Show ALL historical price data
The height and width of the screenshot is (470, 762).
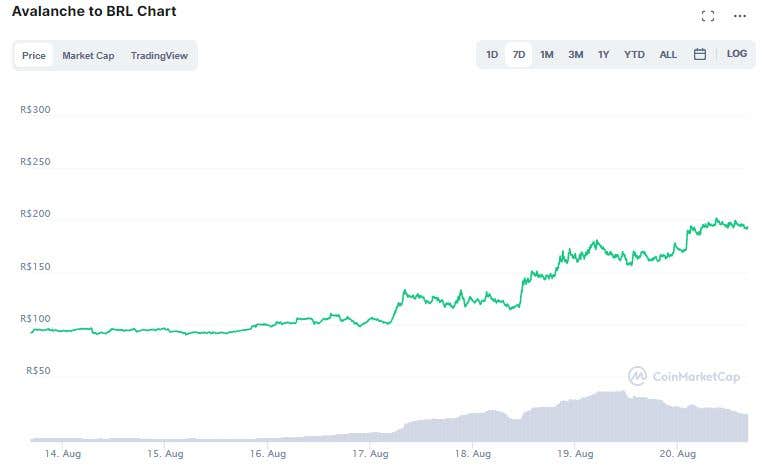point(668,55)
